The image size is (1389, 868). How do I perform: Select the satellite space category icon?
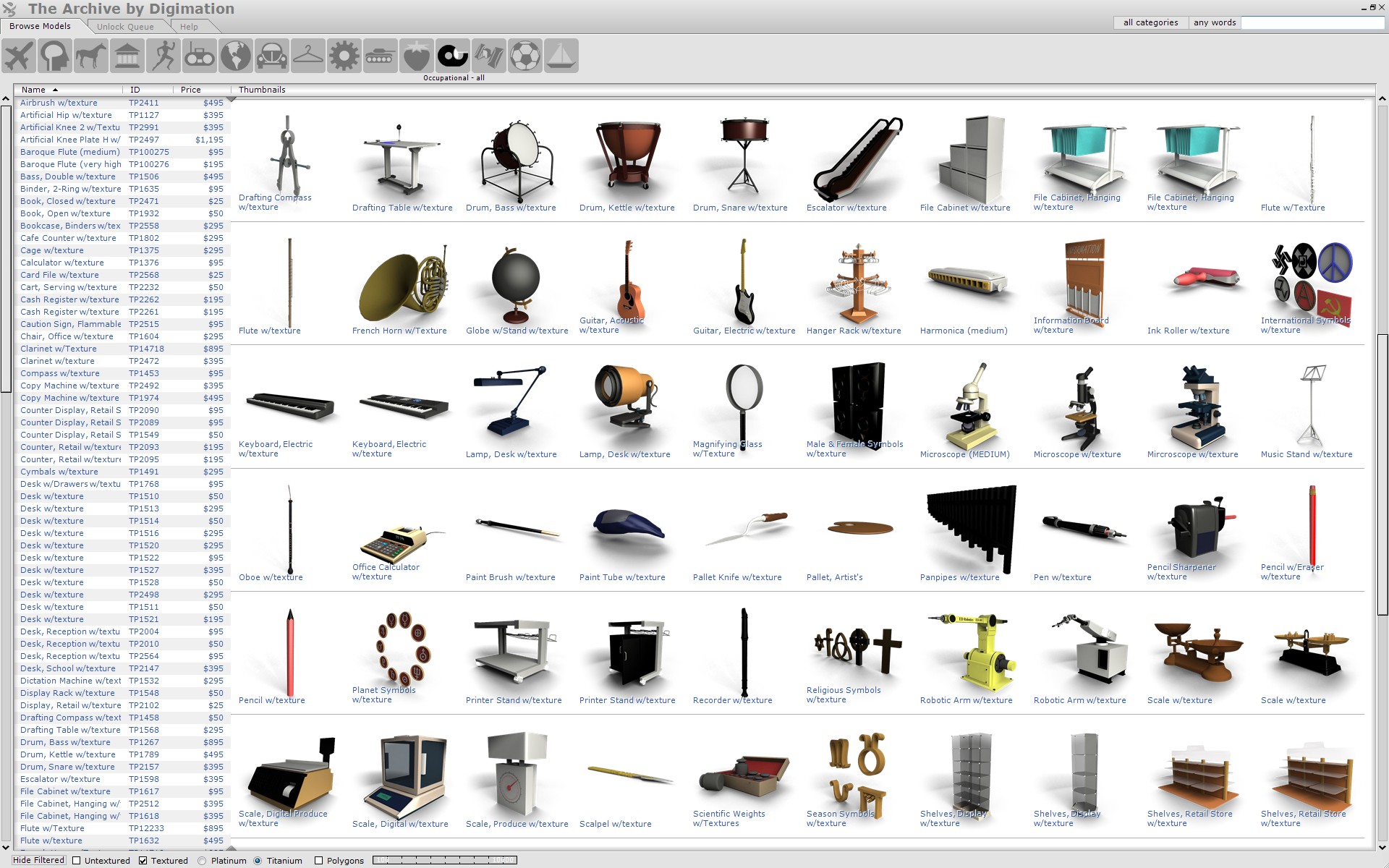pos(489,56)
